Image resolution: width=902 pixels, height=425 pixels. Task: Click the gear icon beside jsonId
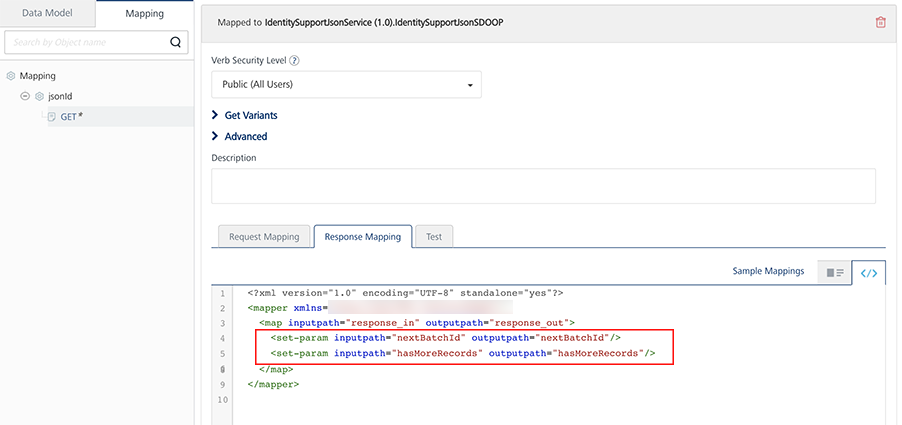[x=40, y=97]
